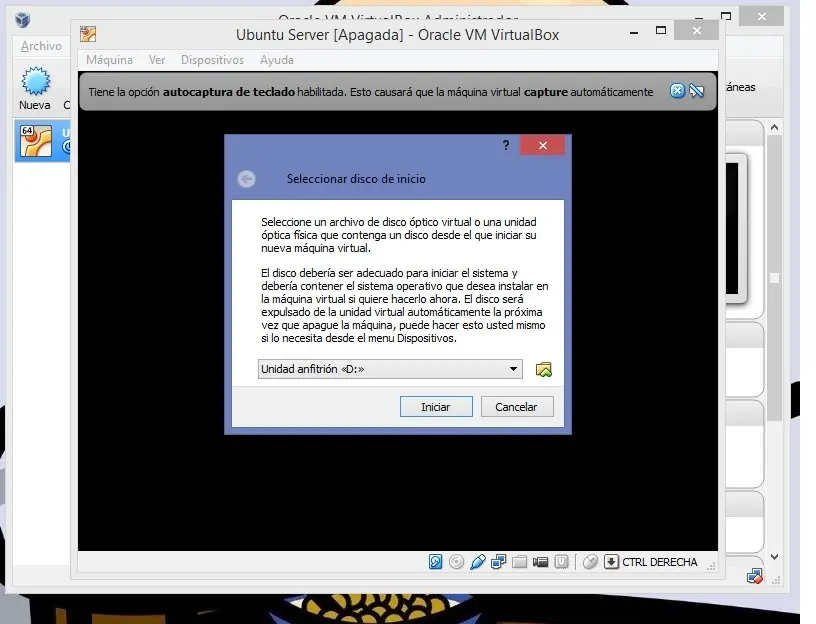Click the help question mark in dialog
This screenshot has width=816, height=624.
[x=506, y=145]
